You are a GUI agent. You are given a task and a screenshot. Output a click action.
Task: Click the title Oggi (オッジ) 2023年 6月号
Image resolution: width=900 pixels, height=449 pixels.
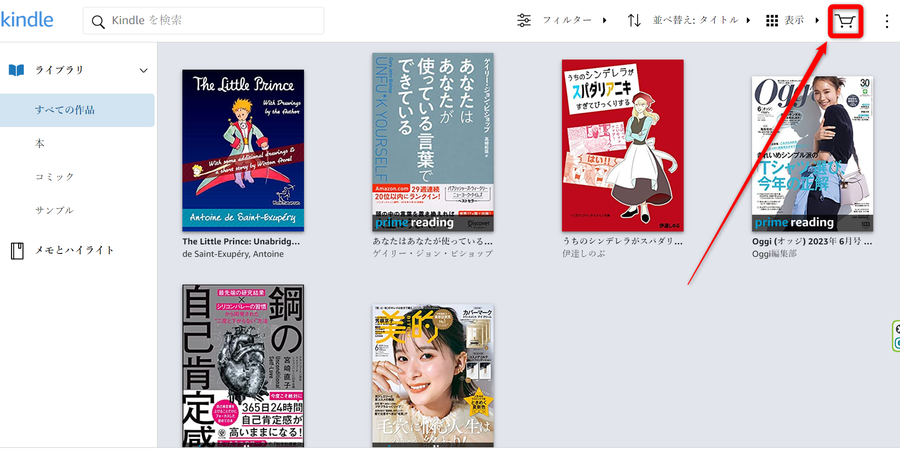[812, 242]
